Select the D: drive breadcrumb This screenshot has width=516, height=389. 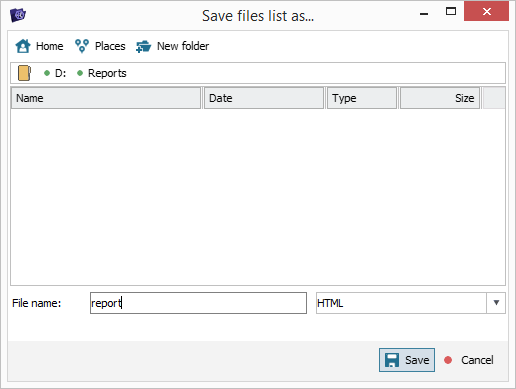[60, 73]
